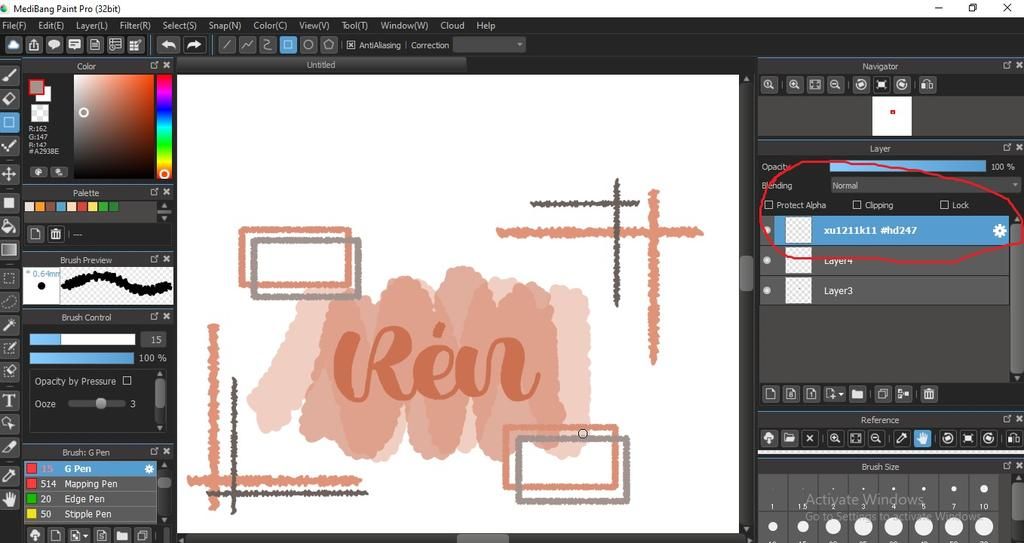The width and height of the screenshot is (1024, 543).
Task: Pick size 10 in Brush Size panel
Action: tap(984, 495)
